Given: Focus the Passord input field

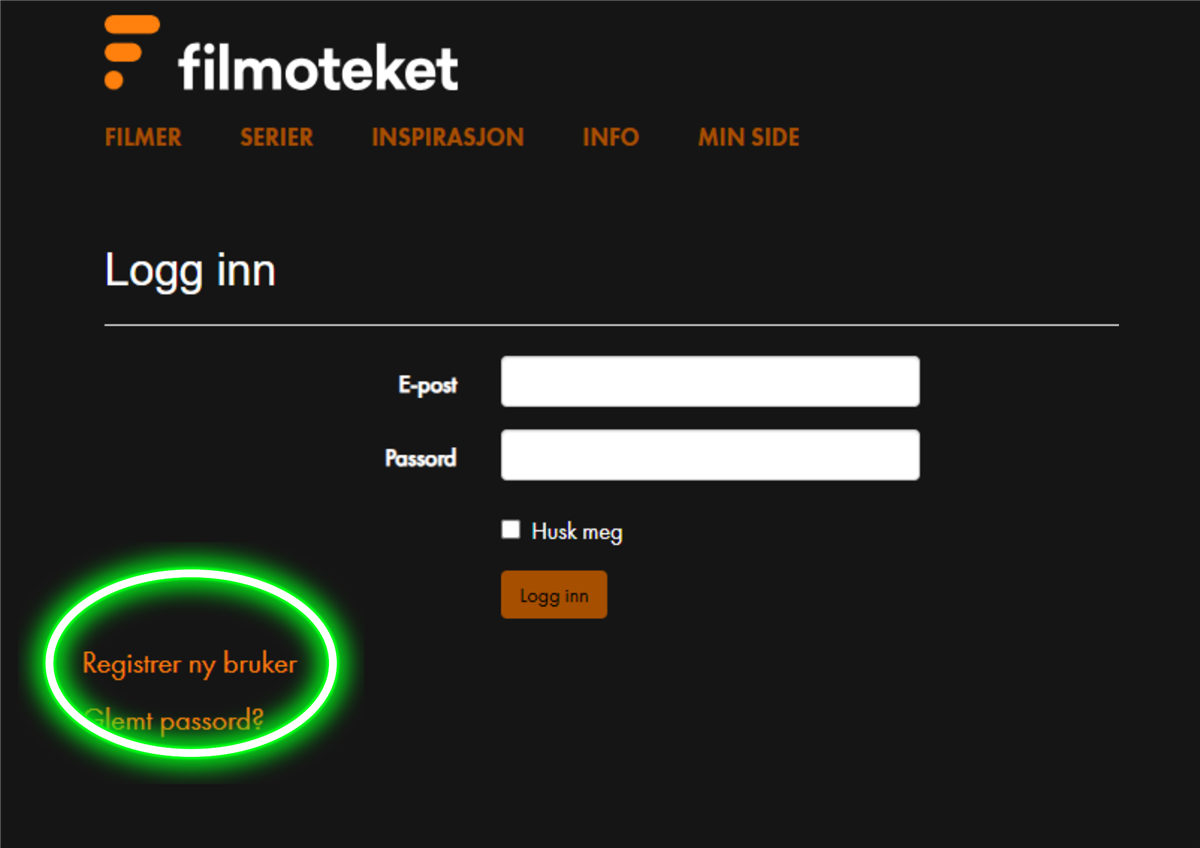Looking at the screenshot, I should pos(710,455).
